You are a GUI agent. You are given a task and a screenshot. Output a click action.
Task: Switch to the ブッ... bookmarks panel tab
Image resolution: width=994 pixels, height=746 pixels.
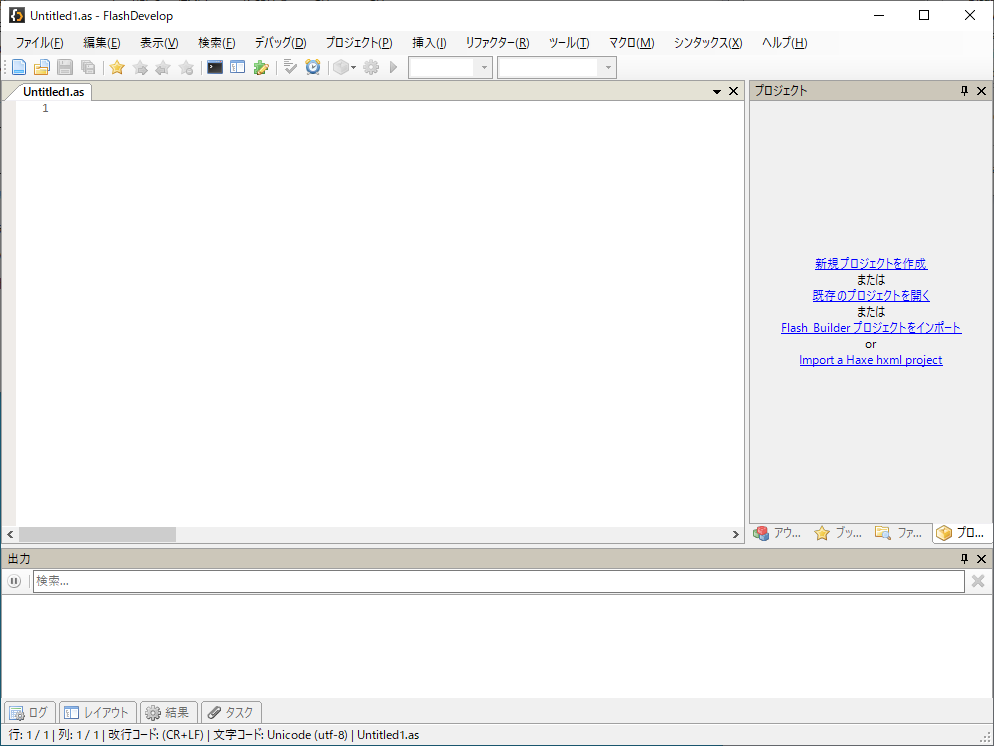click(839, 533)
